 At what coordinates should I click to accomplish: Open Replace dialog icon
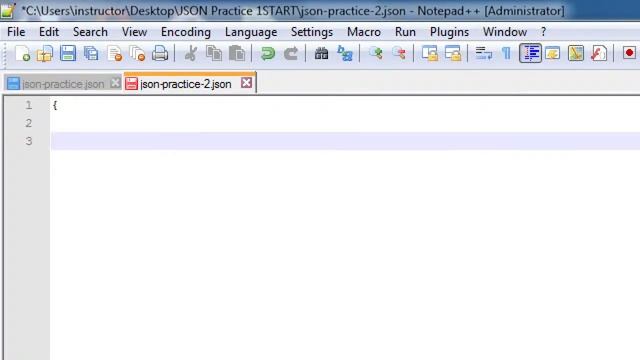344,53
